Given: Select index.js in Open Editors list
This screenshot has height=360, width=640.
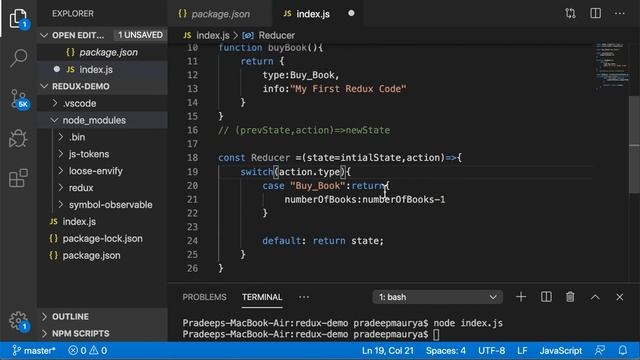Looking at the screenshot, I should tap(102, 69).
